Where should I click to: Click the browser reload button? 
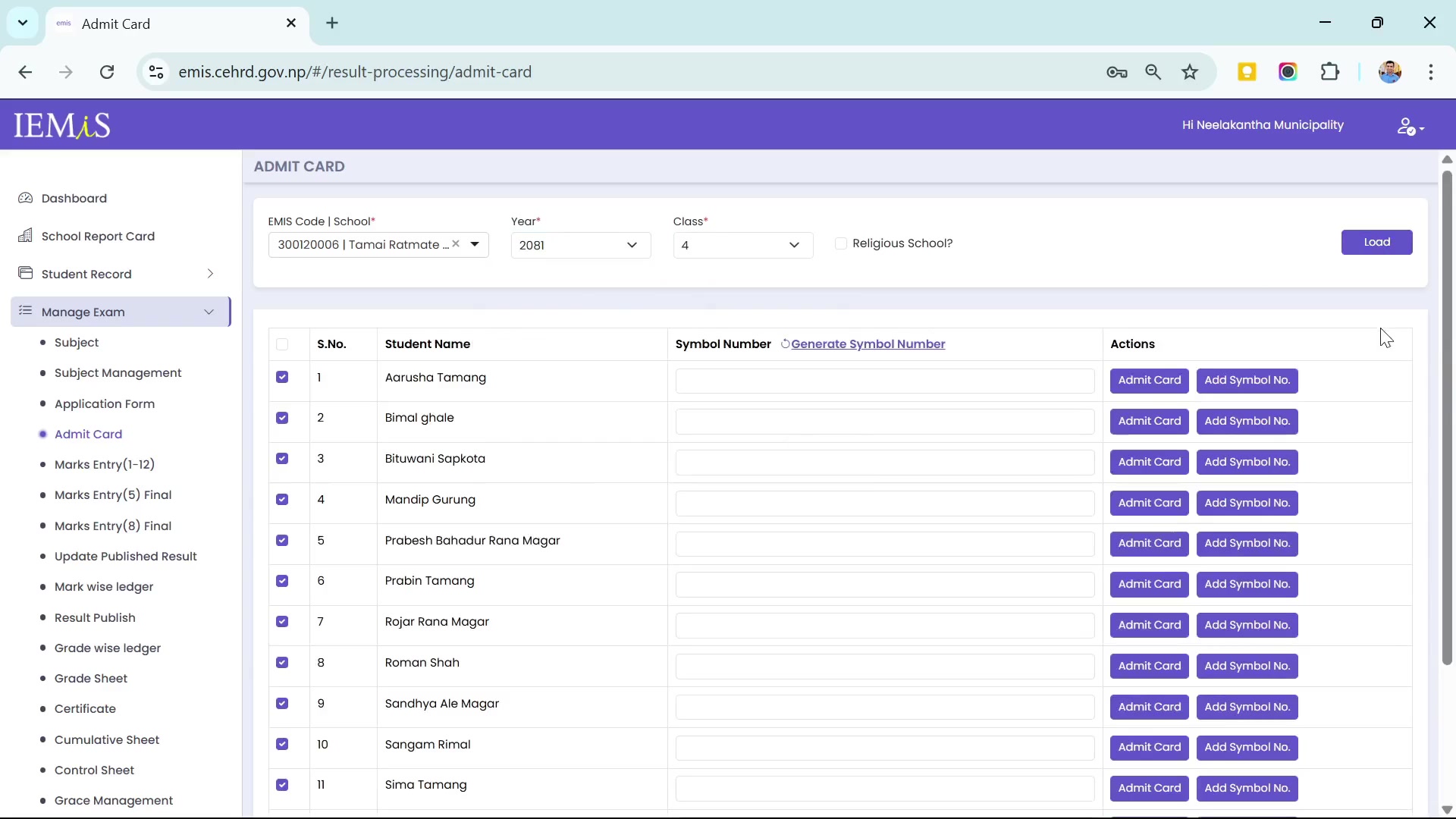point(107,72)
